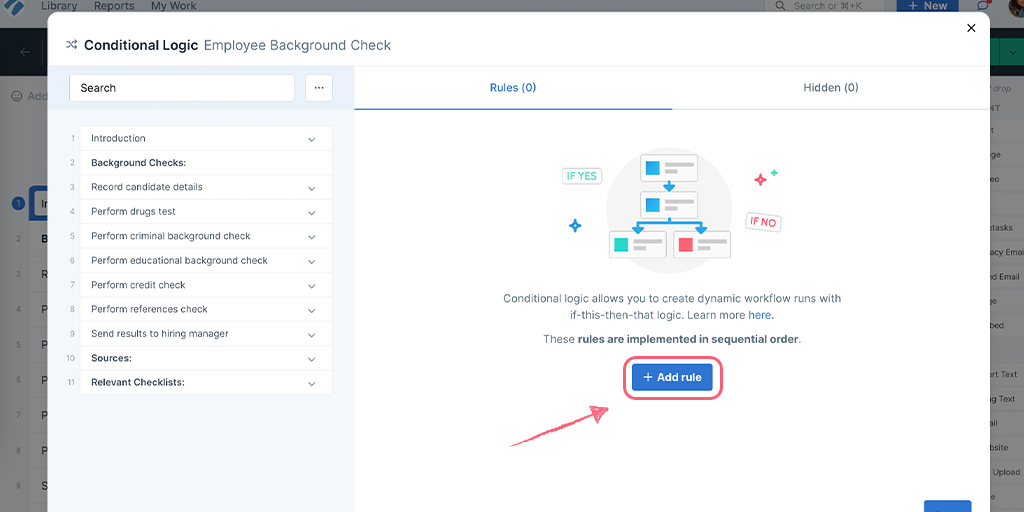
Task: Click into the Search input field
Action: tap(182, 88)
